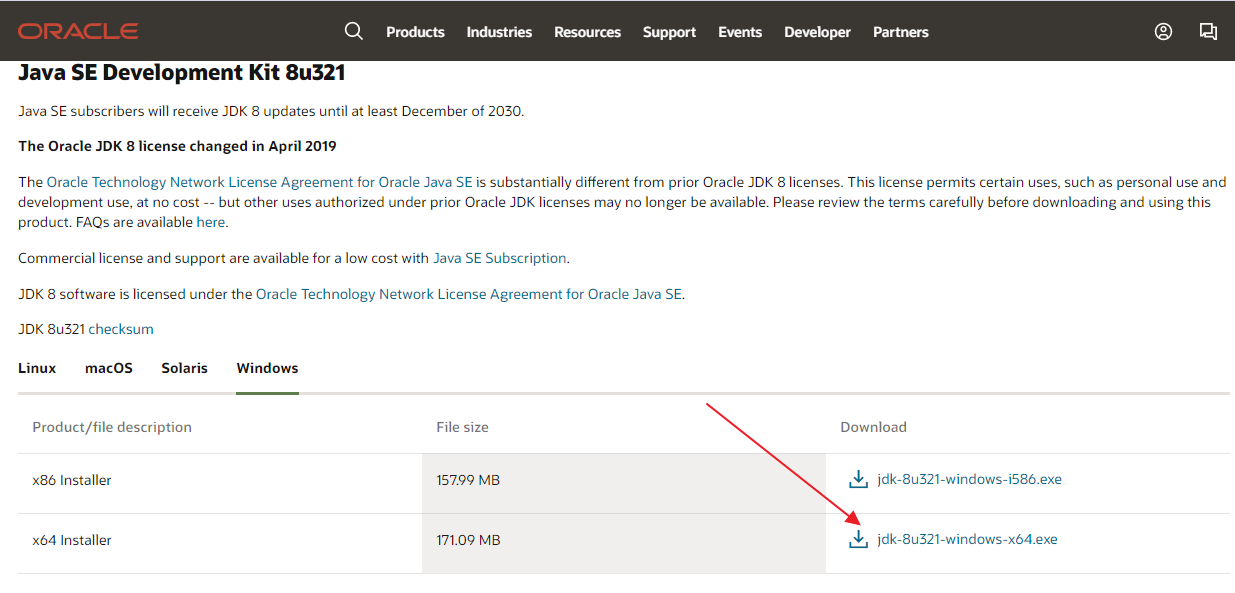Open the Events menu
Image resolution: width=1235 pixels, height=593 pixels.
[x=740, y=32]
